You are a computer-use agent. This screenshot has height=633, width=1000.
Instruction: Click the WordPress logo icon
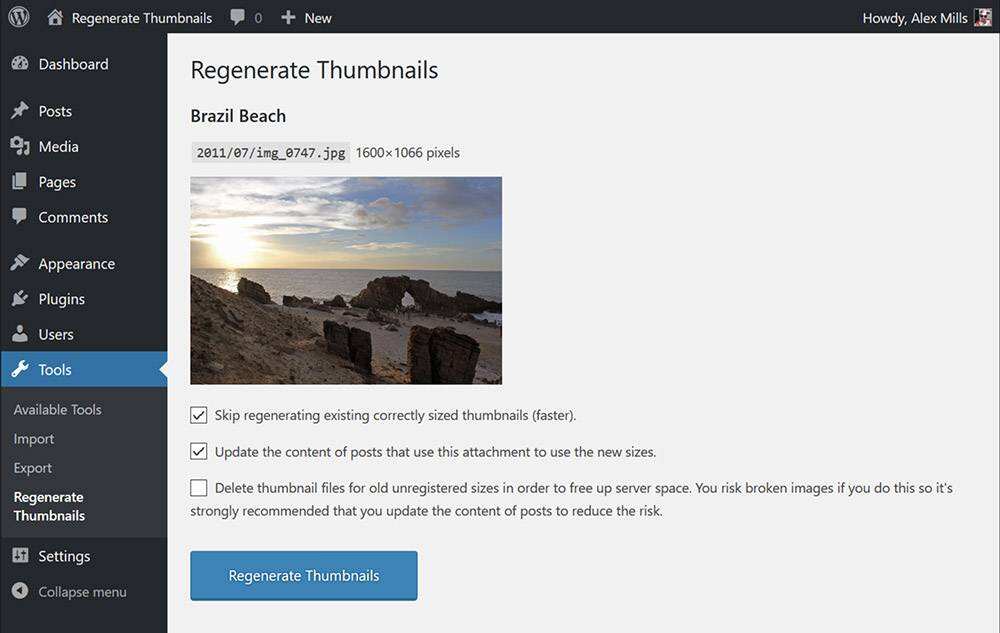pos(19,17)
